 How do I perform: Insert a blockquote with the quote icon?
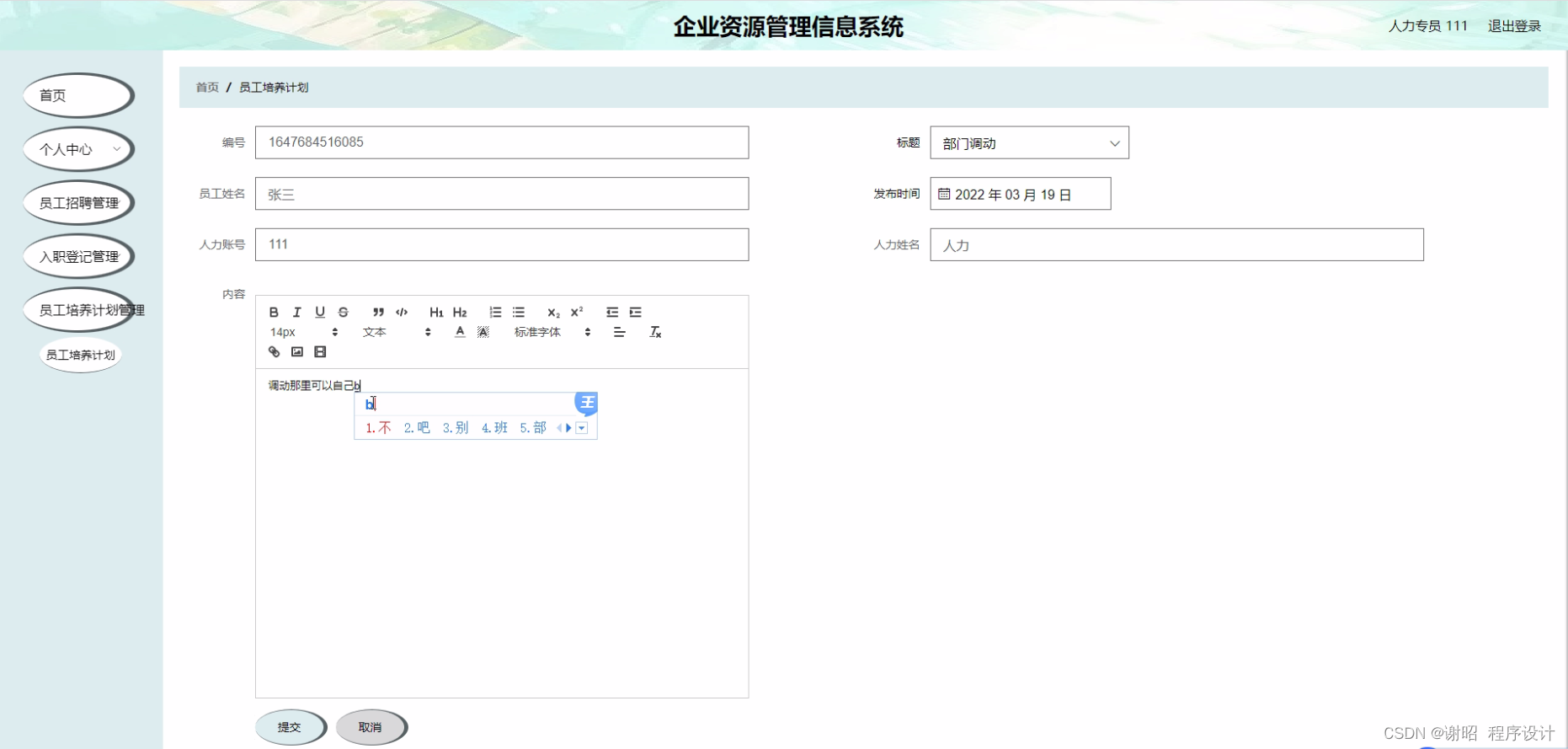tap(378, 312)
